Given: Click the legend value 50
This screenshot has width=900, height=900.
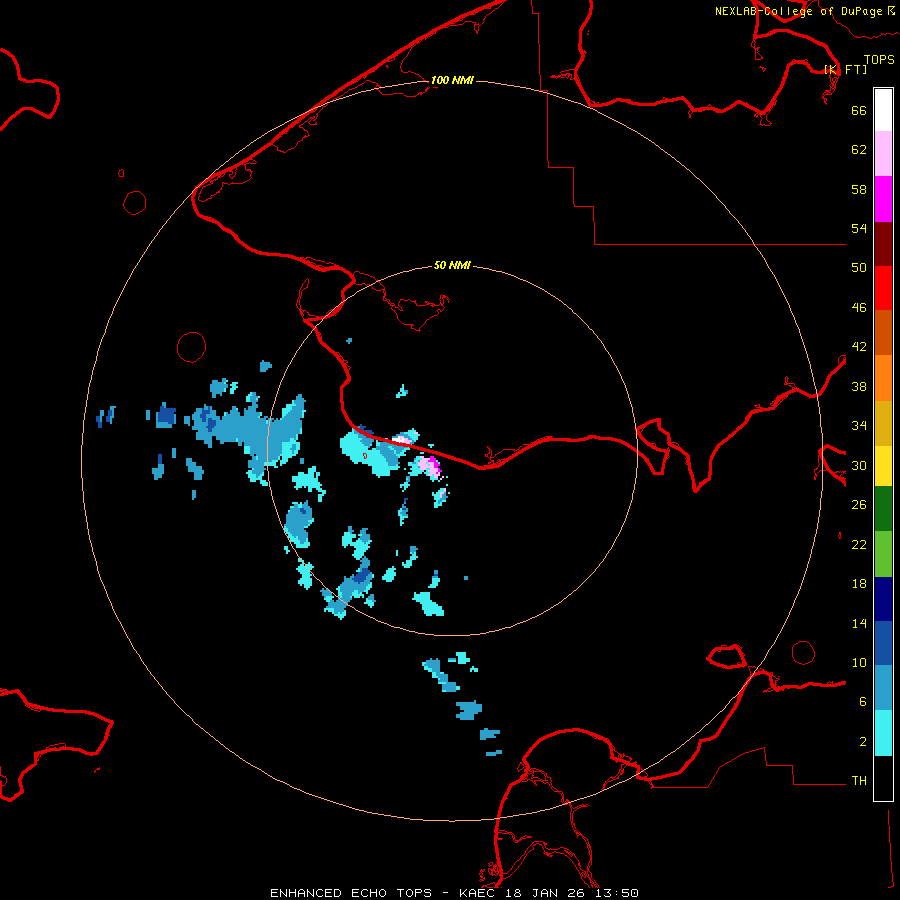Looking at the screenshot, I should (x=859, y=267).
